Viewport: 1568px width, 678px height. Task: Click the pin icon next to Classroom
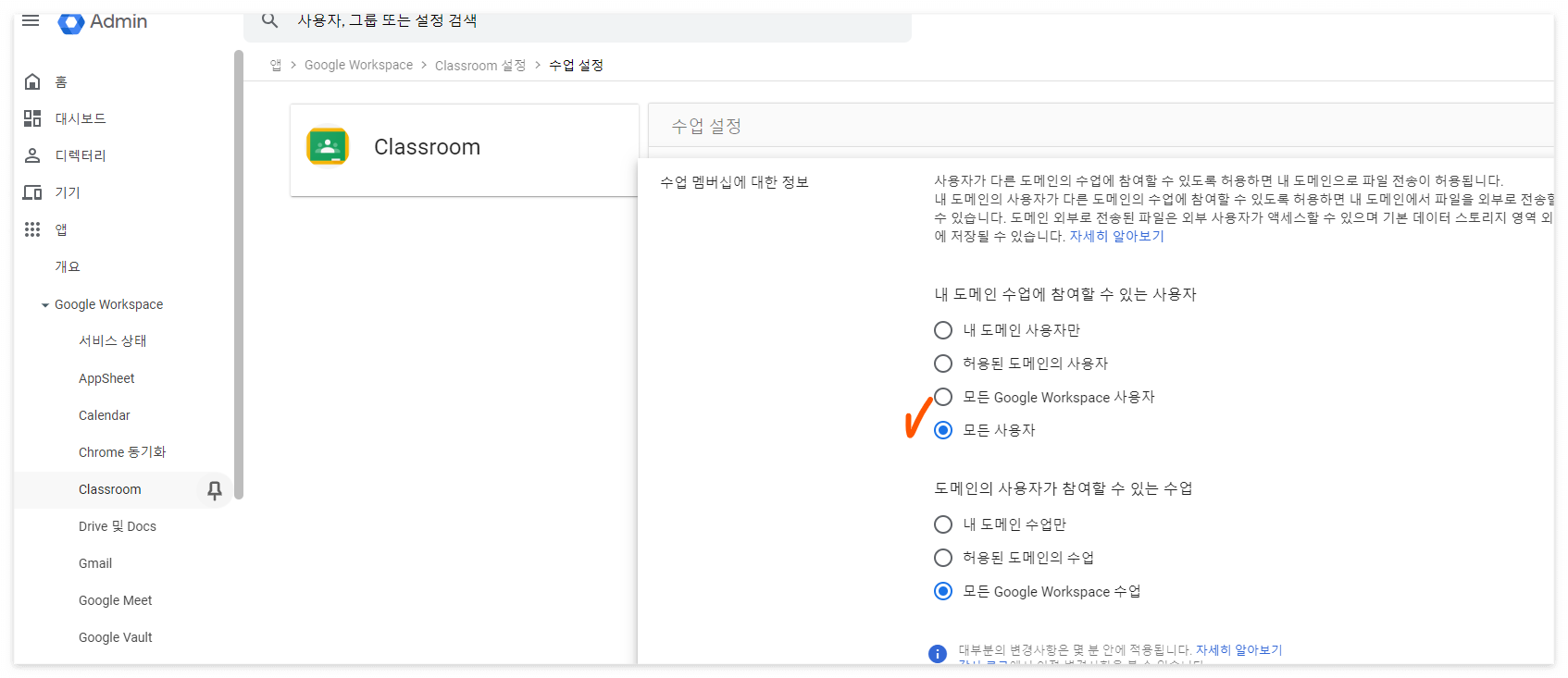pos(215,490)
